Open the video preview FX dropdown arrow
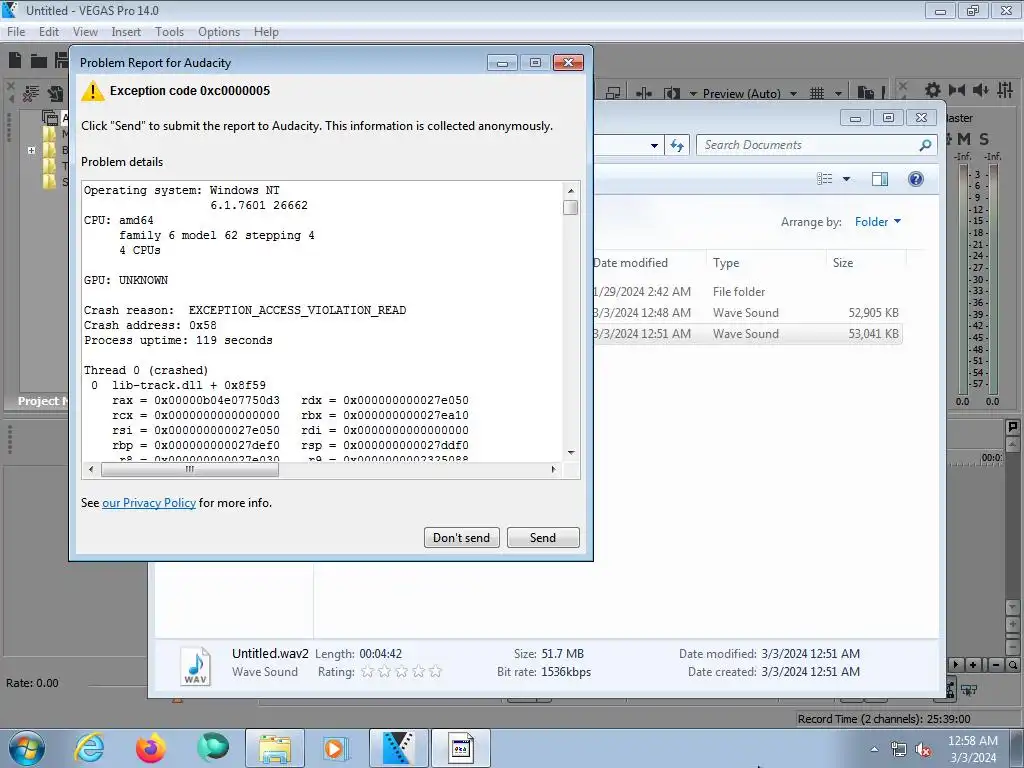The width and height of the screenshot is (1024, 768). 693,94
